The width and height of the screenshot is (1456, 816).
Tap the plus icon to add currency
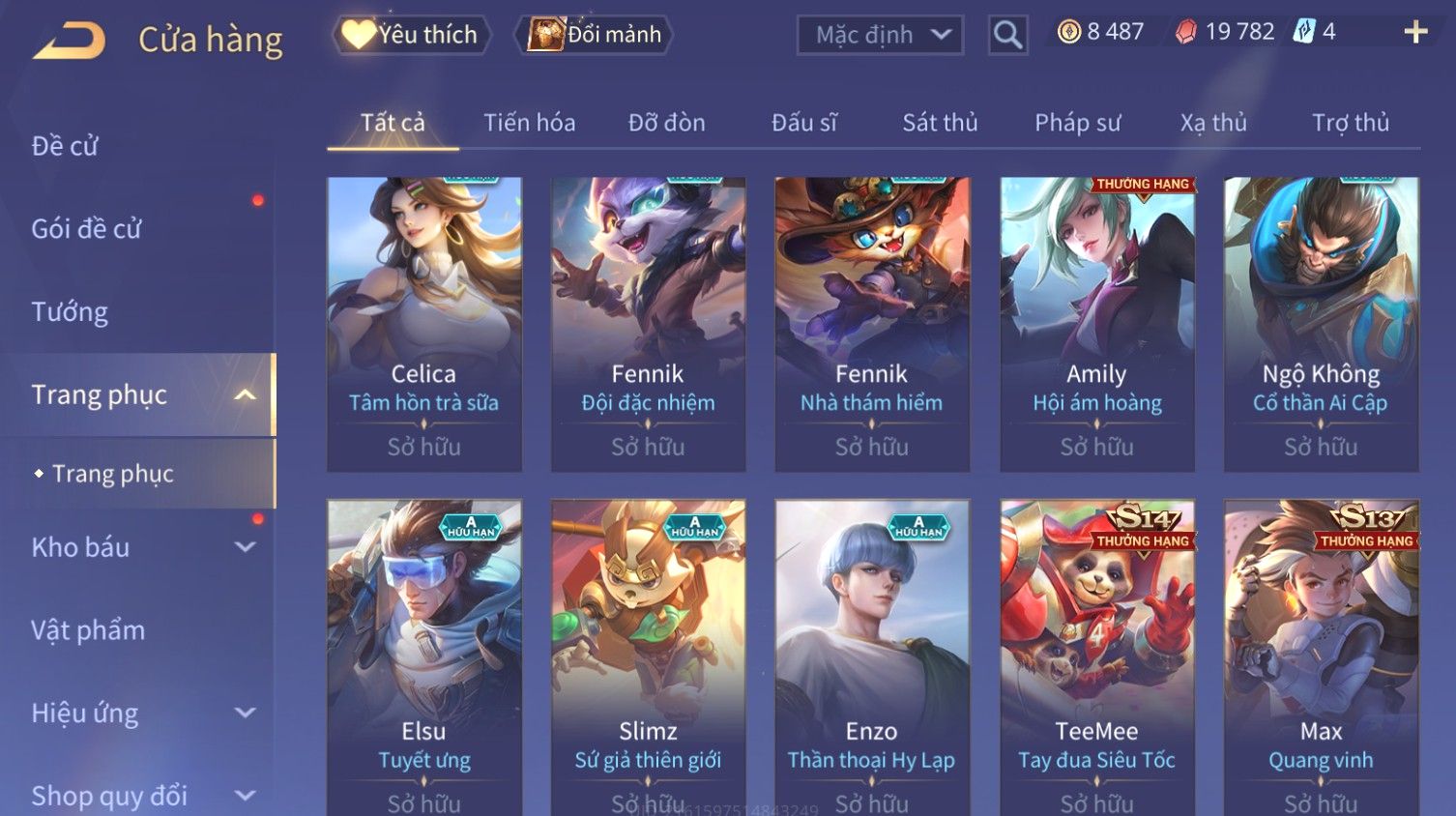(x=1415, y=33)
